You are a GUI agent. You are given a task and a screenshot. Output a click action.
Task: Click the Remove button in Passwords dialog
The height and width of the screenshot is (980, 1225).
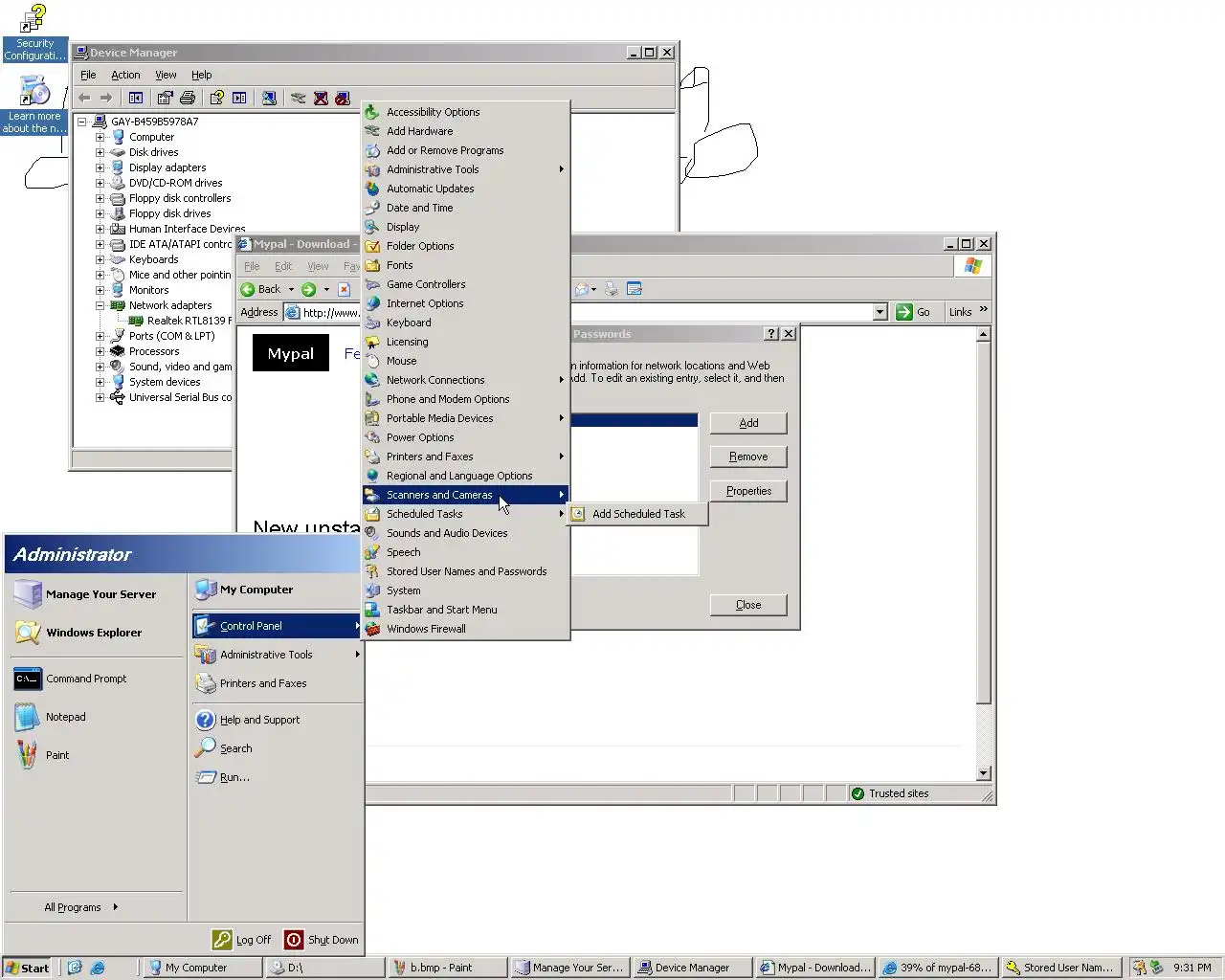(748, 457)
